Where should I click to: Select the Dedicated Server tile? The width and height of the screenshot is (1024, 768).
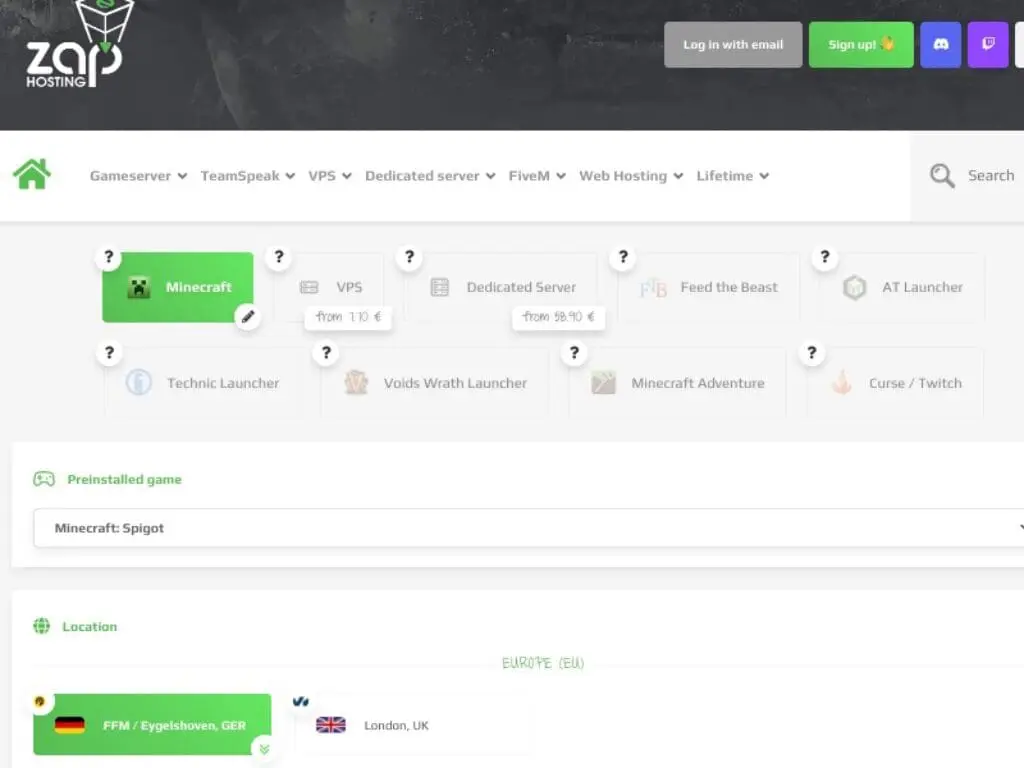pyautogui.click(x=501, y=287)
